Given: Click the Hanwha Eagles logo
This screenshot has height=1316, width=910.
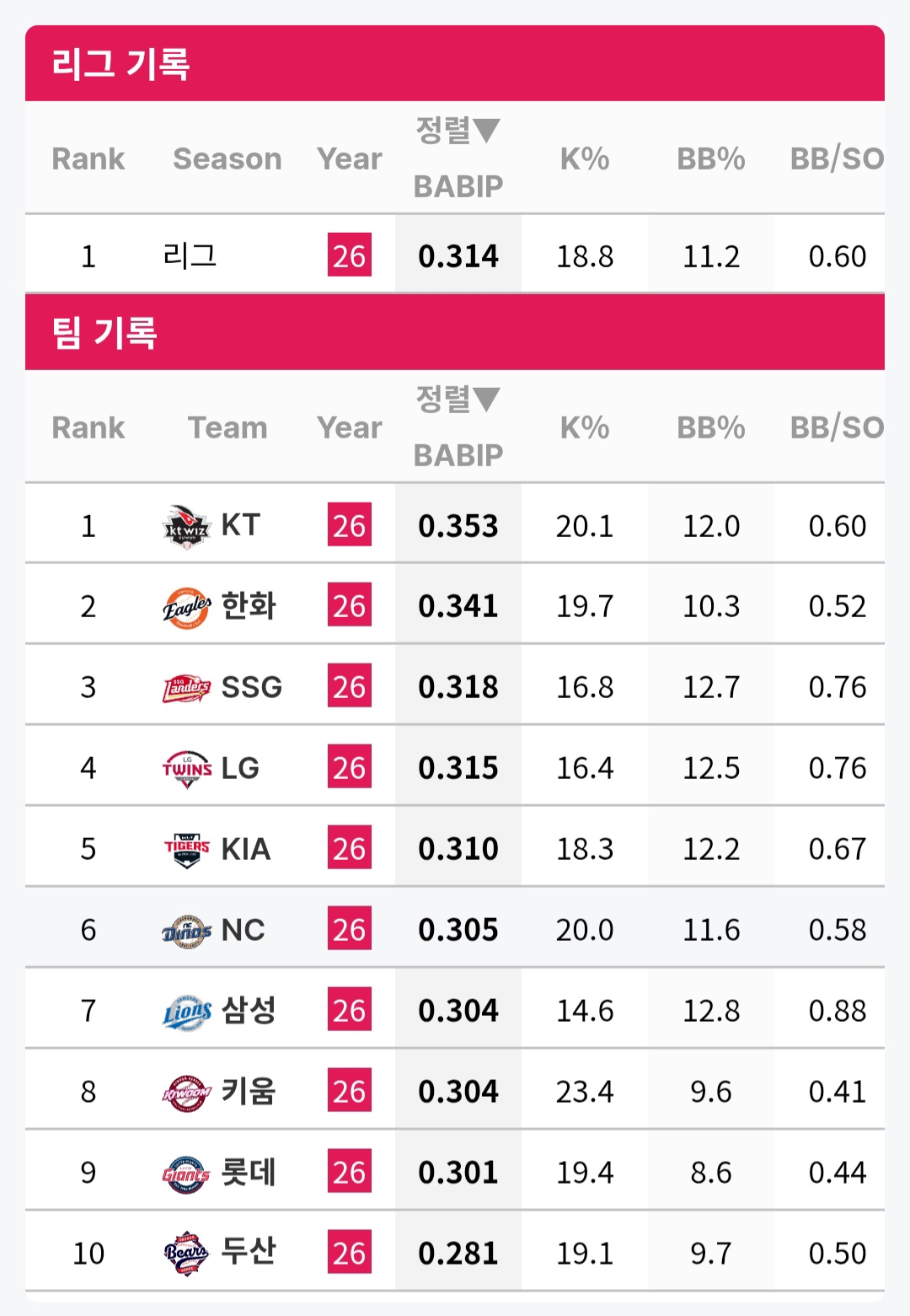Looking at the screenshot, I should click(x=186, y=607).
